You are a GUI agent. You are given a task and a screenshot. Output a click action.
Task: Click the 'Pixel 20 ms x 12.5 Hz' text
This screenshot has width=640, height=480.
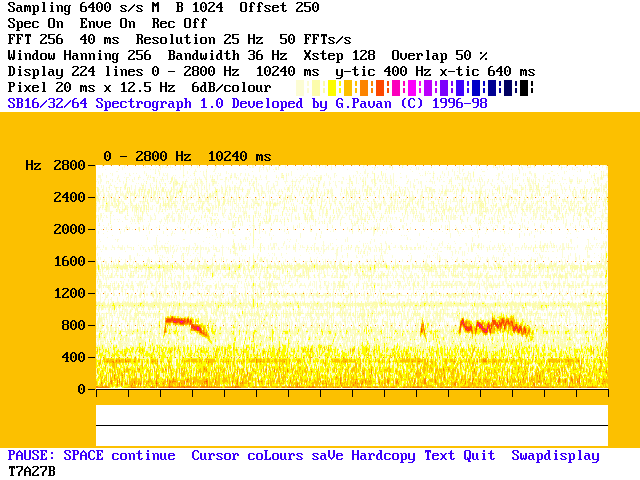pos(91,88)
